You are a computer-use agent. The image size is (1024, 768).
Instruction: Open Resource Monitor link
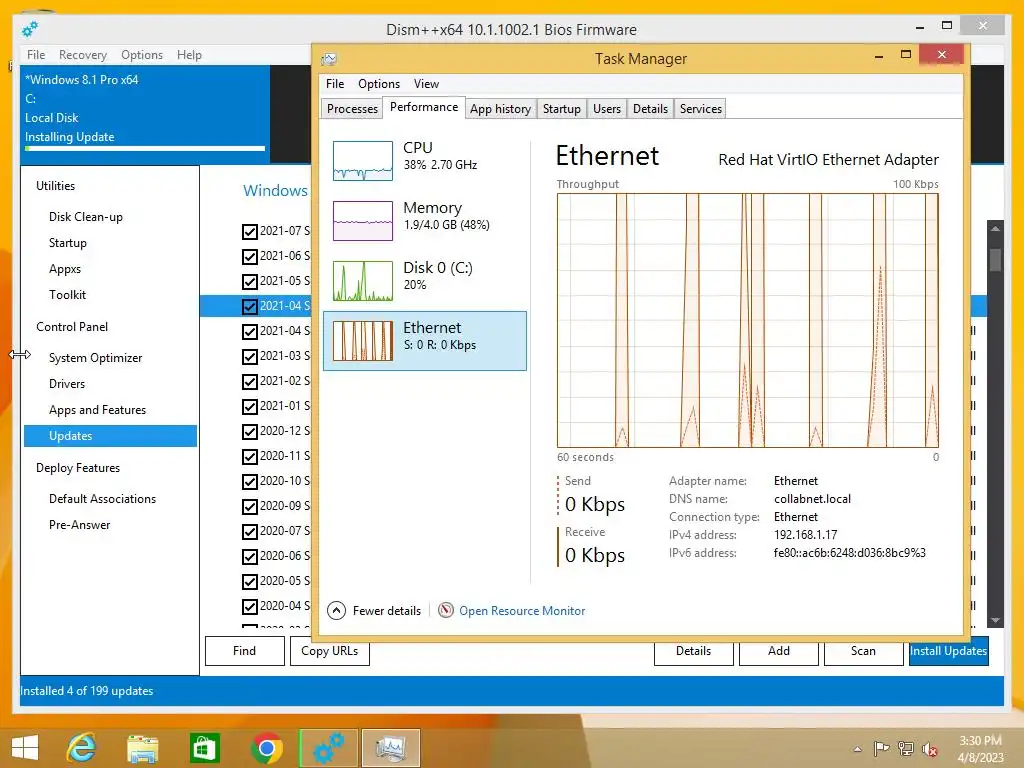pos(522,611)
